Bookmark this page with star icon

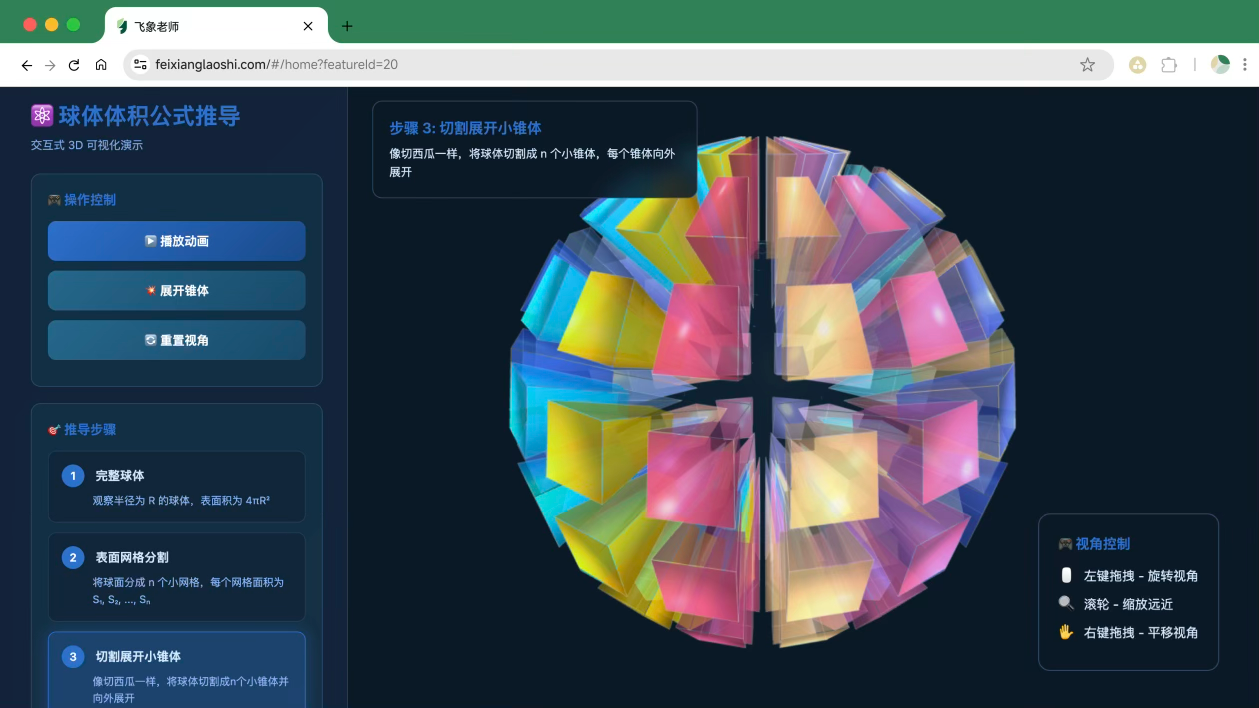[x=1087, y=65]
